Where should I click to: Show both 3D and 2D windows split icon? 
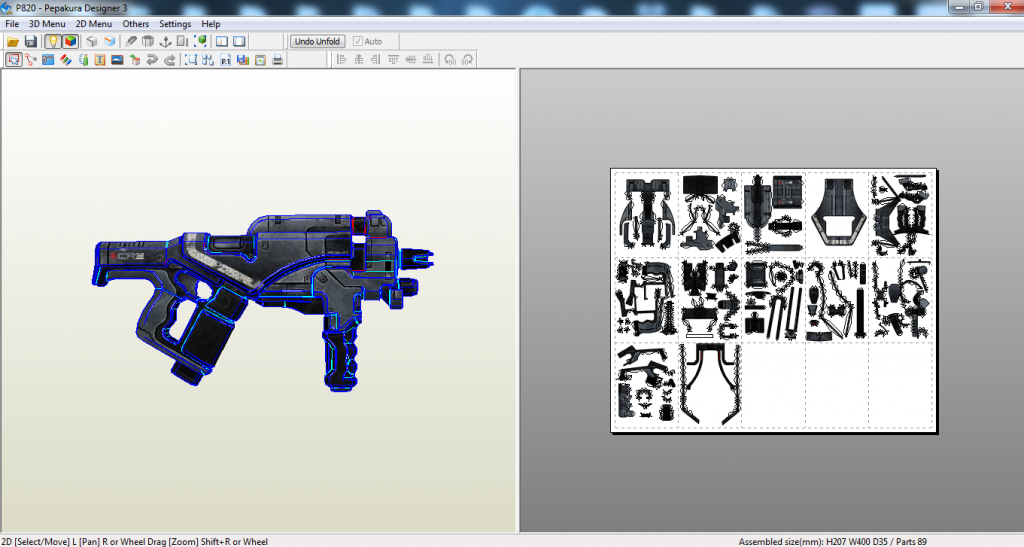coord(222,41)
